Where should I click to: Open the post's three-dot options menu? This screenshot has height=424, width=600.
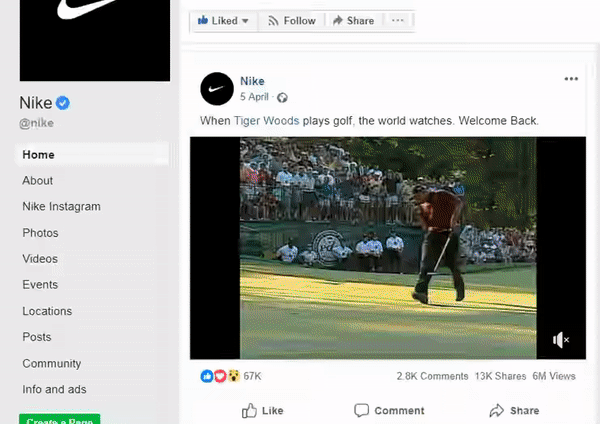571,79
